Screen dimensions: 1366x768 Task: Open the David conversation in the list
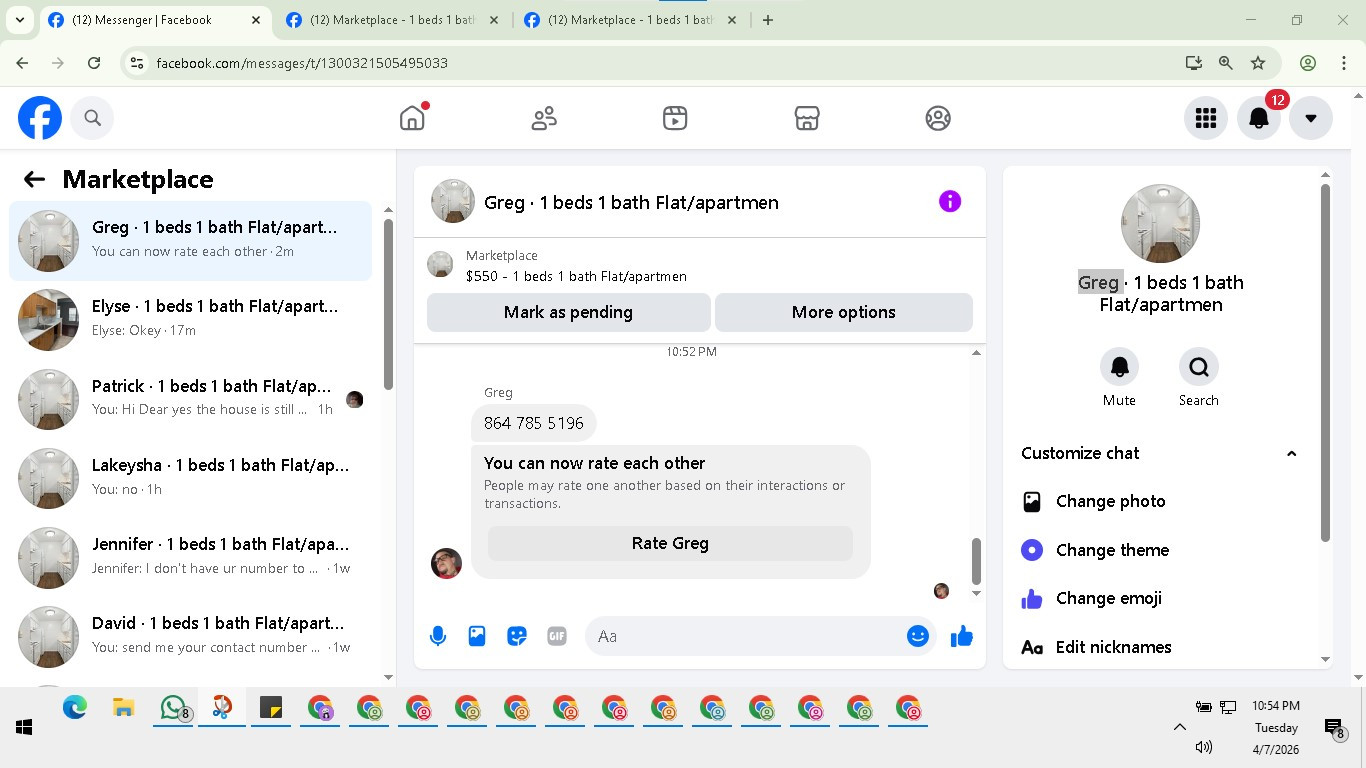tap(190, 635)
